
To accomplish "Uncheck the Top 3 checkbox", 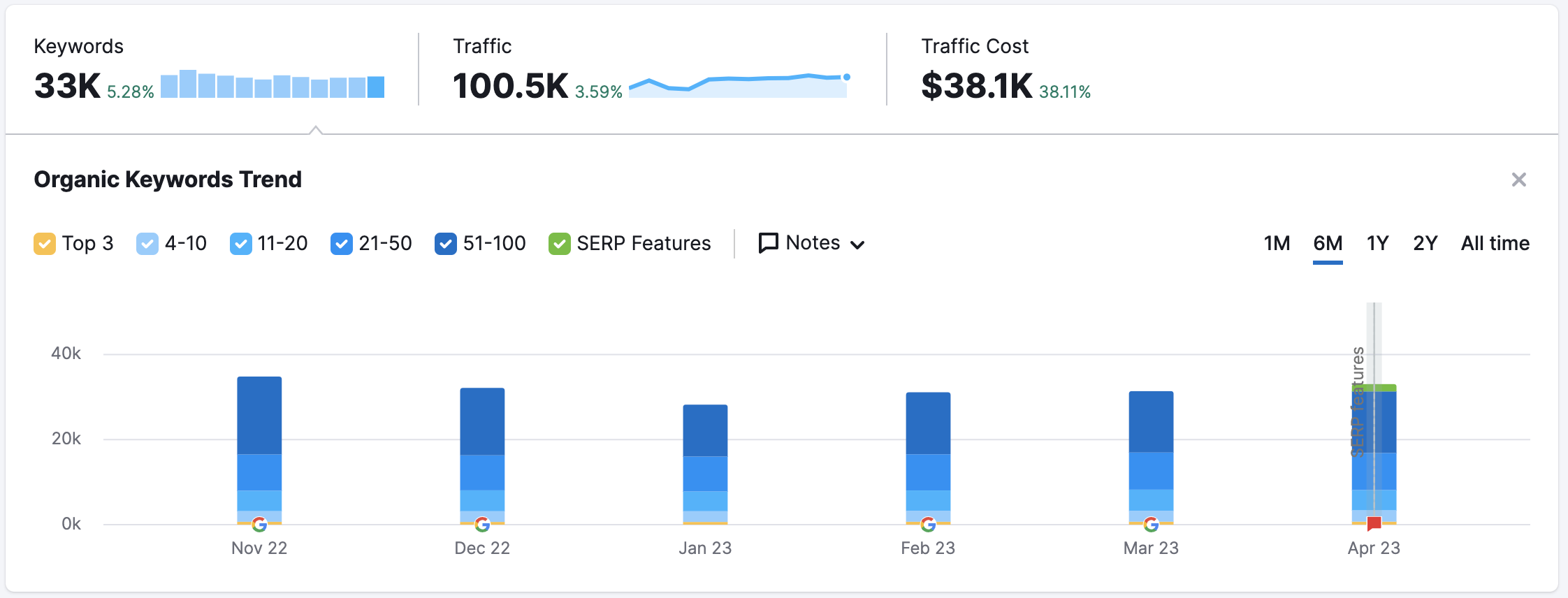I will 45,244.
